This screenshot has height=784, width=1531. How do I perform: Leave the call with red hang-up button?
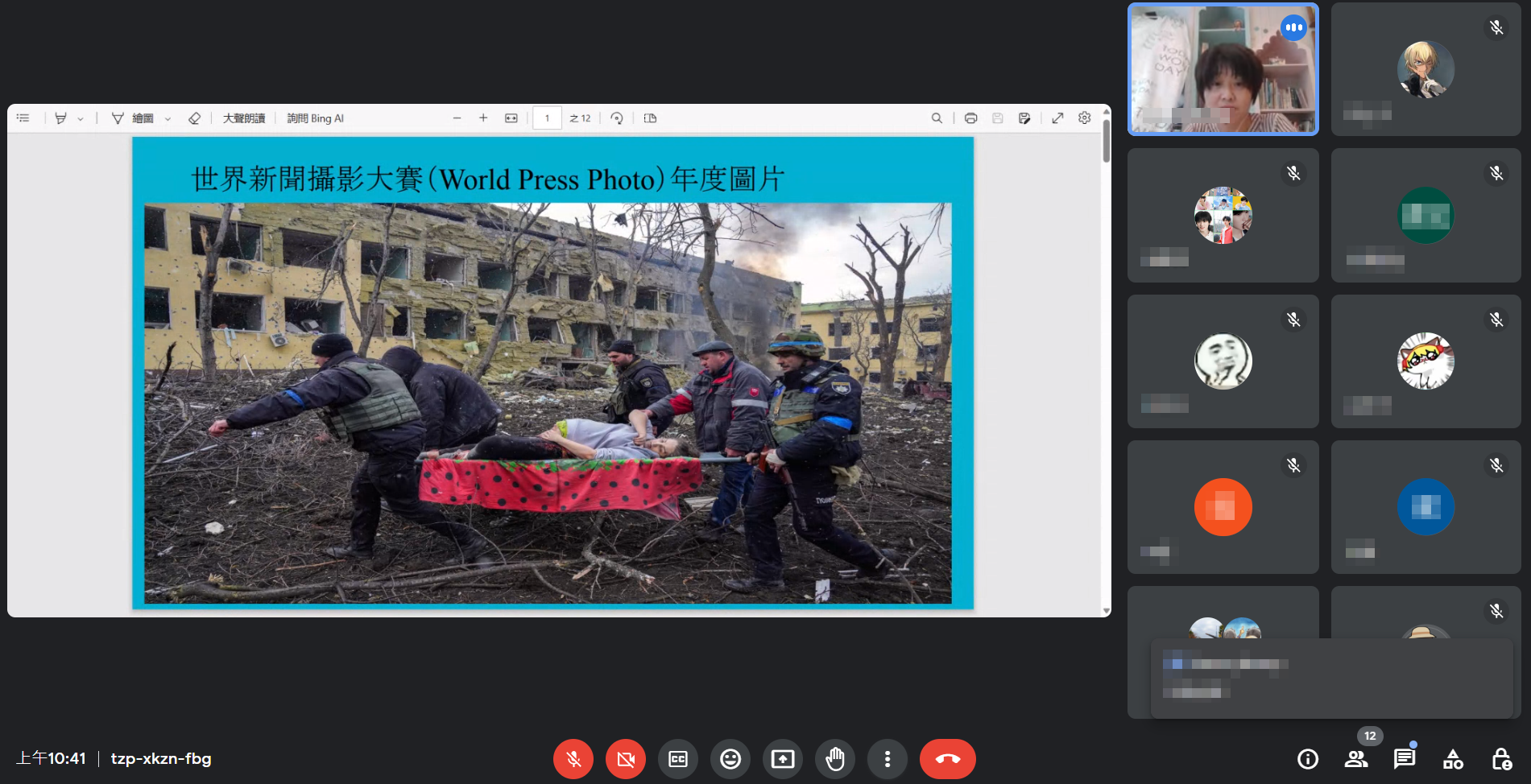click(948, 759)
